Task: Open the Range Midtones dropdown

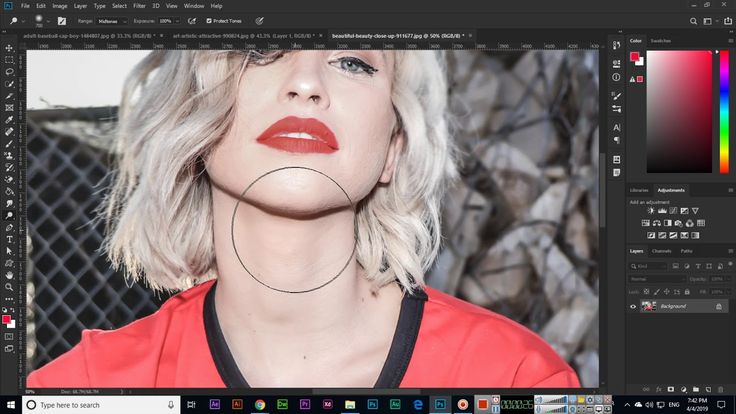Action: 112,21
